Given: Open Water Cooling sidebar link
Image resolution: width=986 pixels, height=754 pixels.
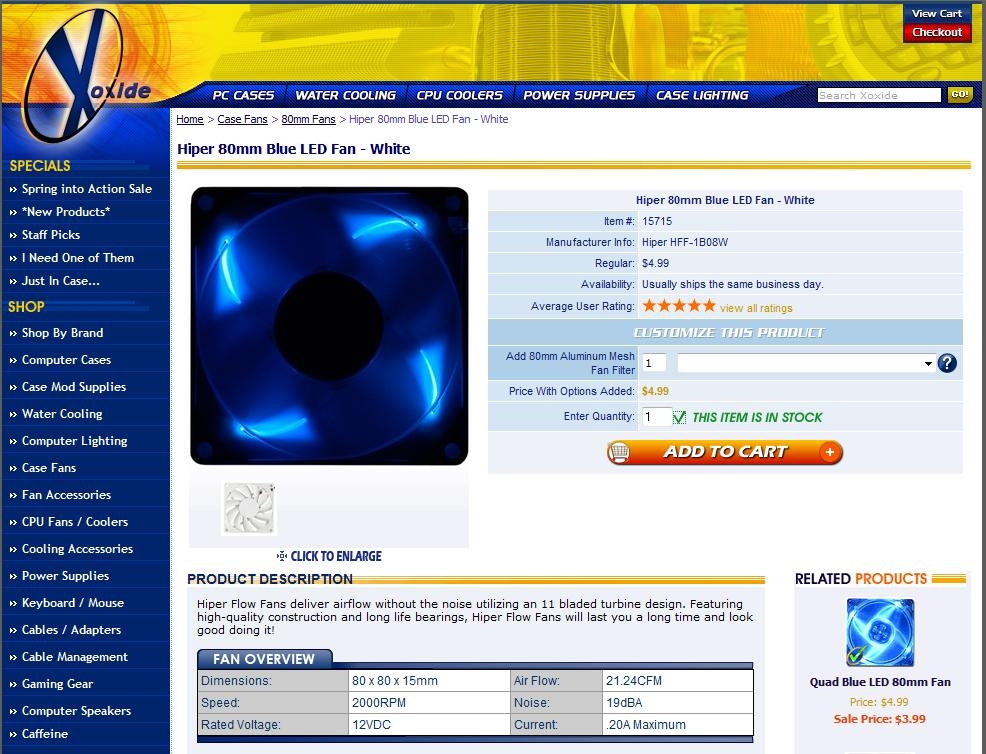Looking at the screenshot, I should pos(62,414).
